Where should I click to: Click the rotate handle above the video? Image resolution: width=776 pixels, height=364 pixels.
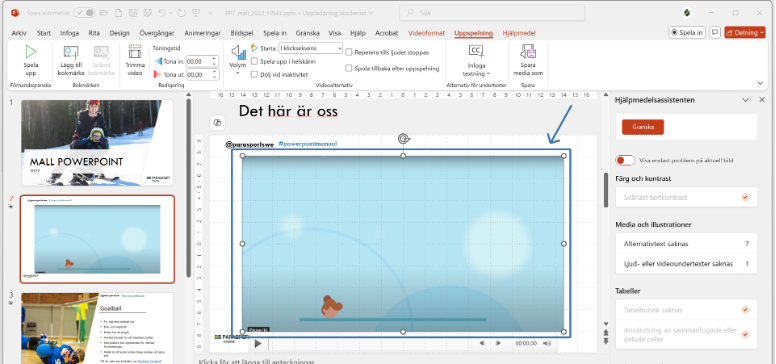pos(403,139)
